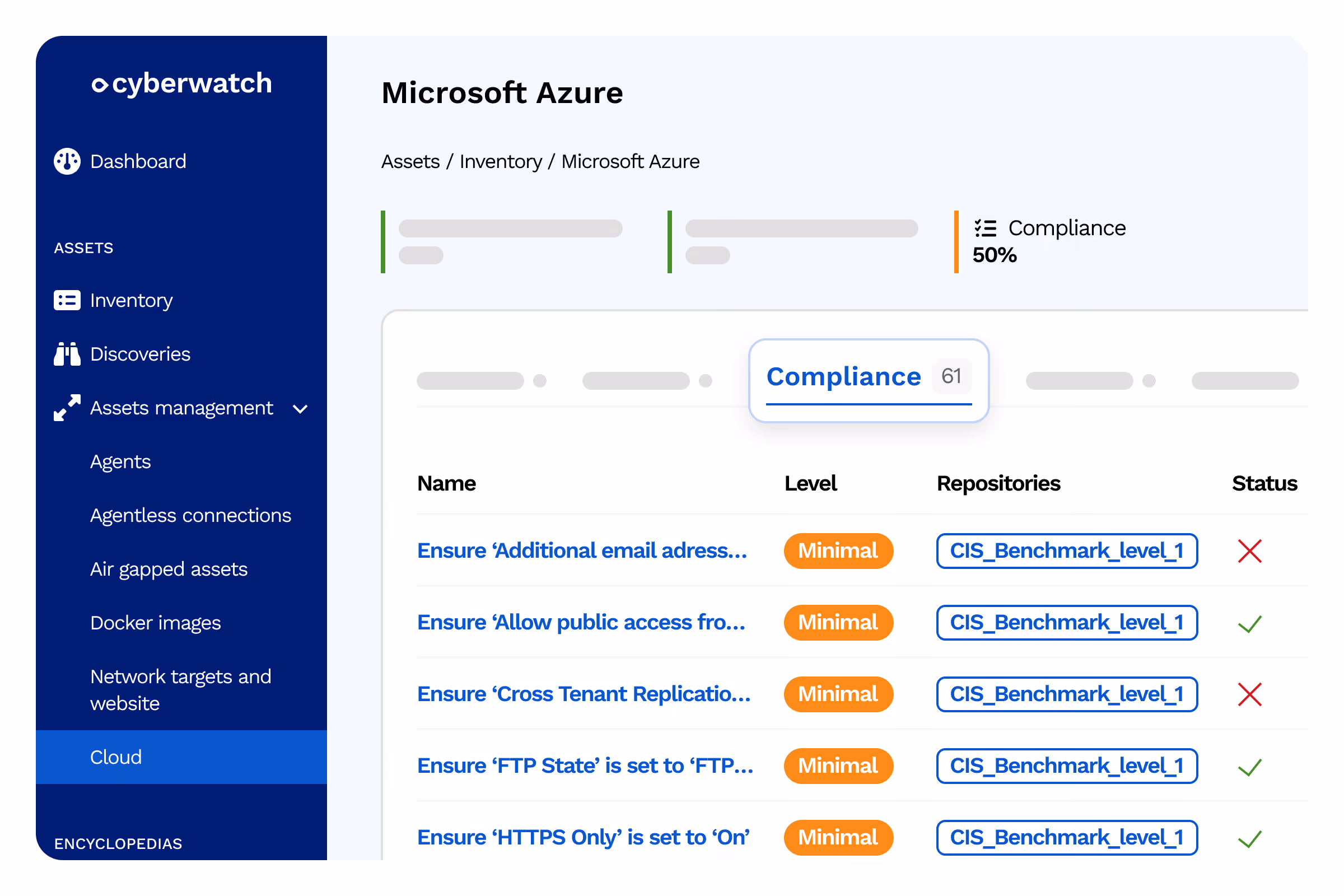Click the cyberwatch logo

(181, 83)
